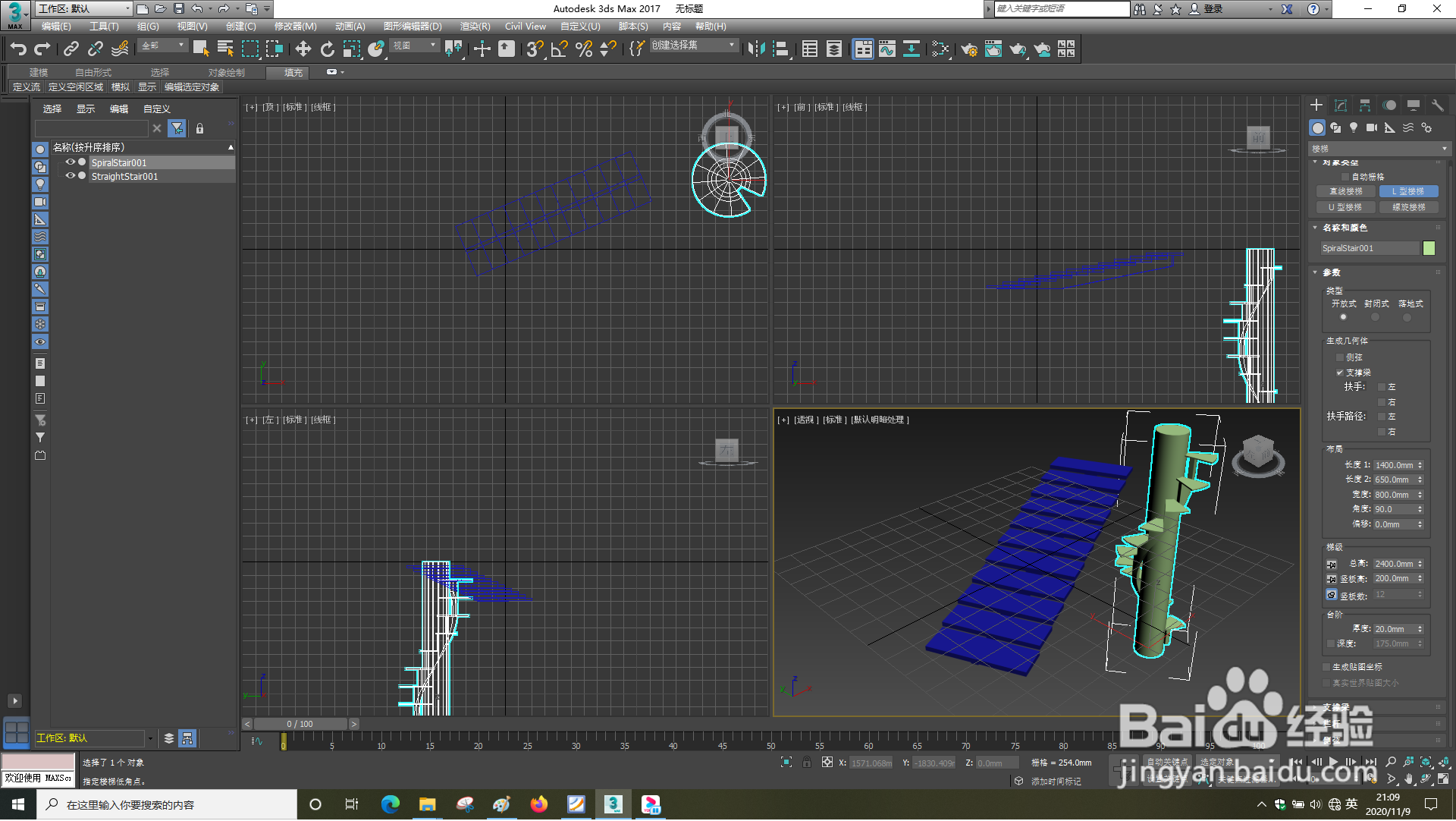Viewport: 1456px width, 821px height.
Task: Click the Select and Link tool
Action: point(71,49)
